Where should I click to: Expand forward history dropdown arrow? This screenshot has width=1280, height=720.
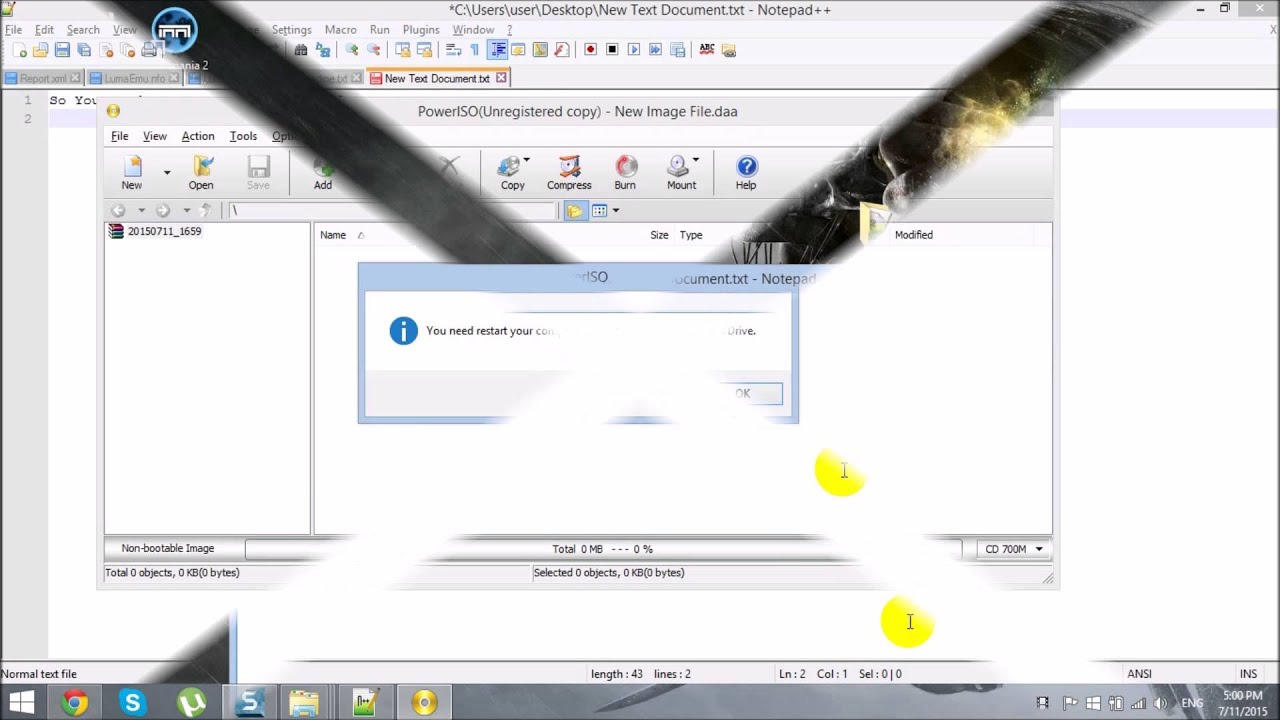coord(186,211)
